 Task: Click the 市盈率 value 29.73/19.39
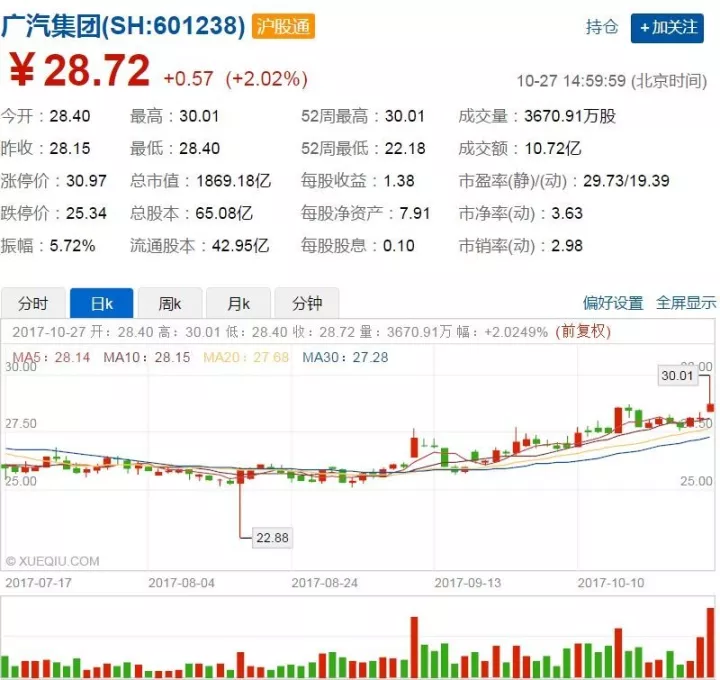click(x=626, y=181)
